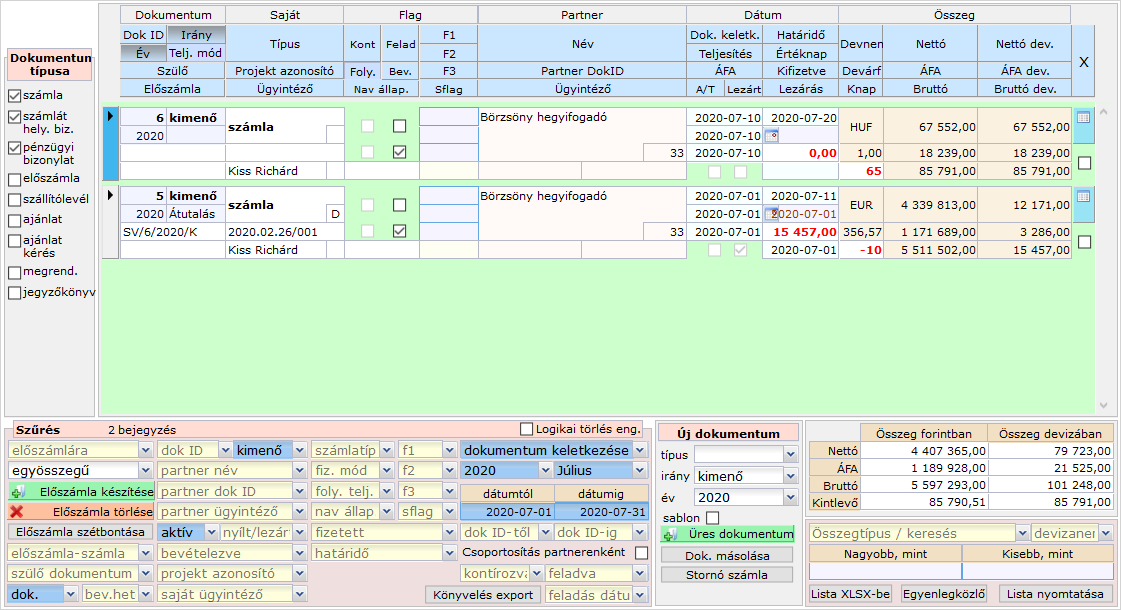
Task: Toggle Csoportosítás partnerenként checkbox
Action: click(x=641, y=552)
